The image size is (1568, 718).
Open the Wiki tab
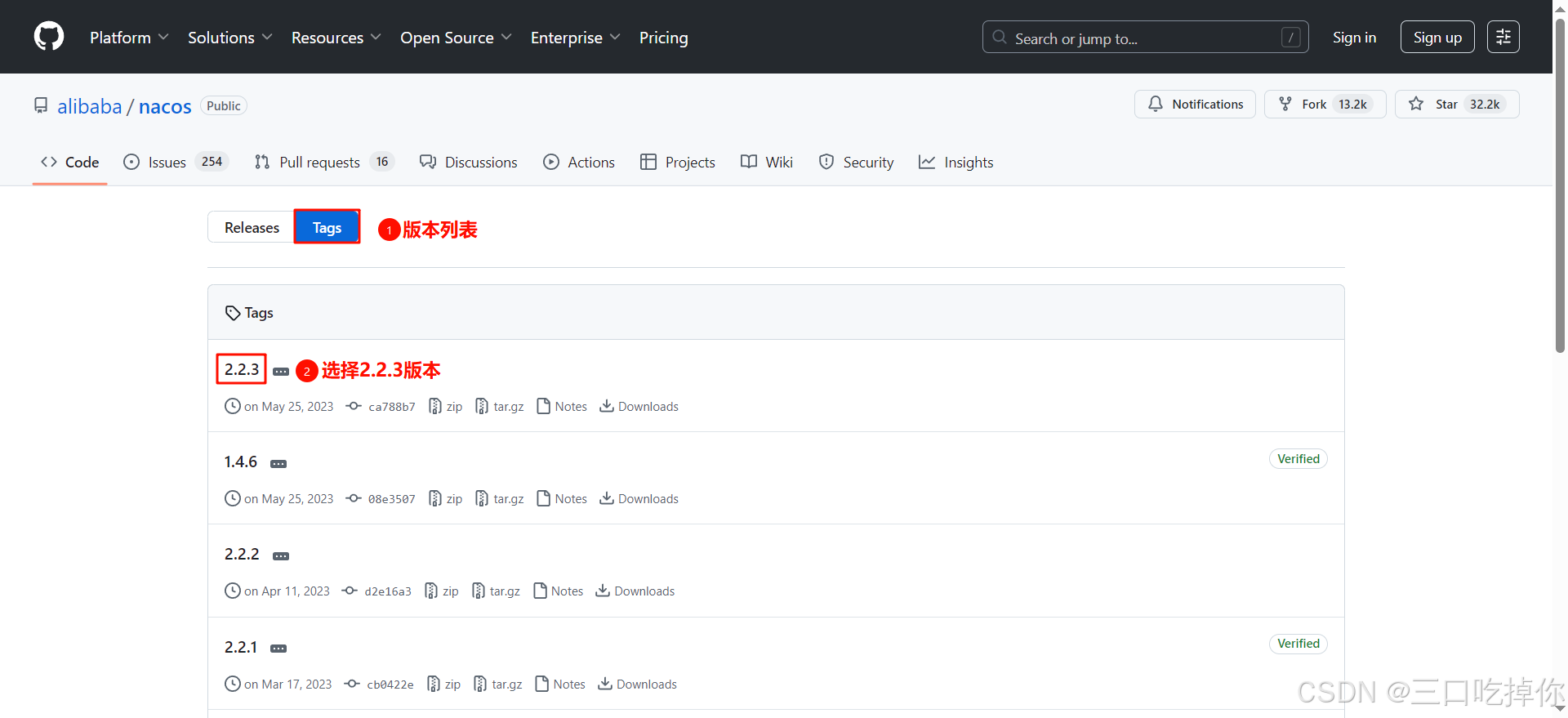pos(767,162)
